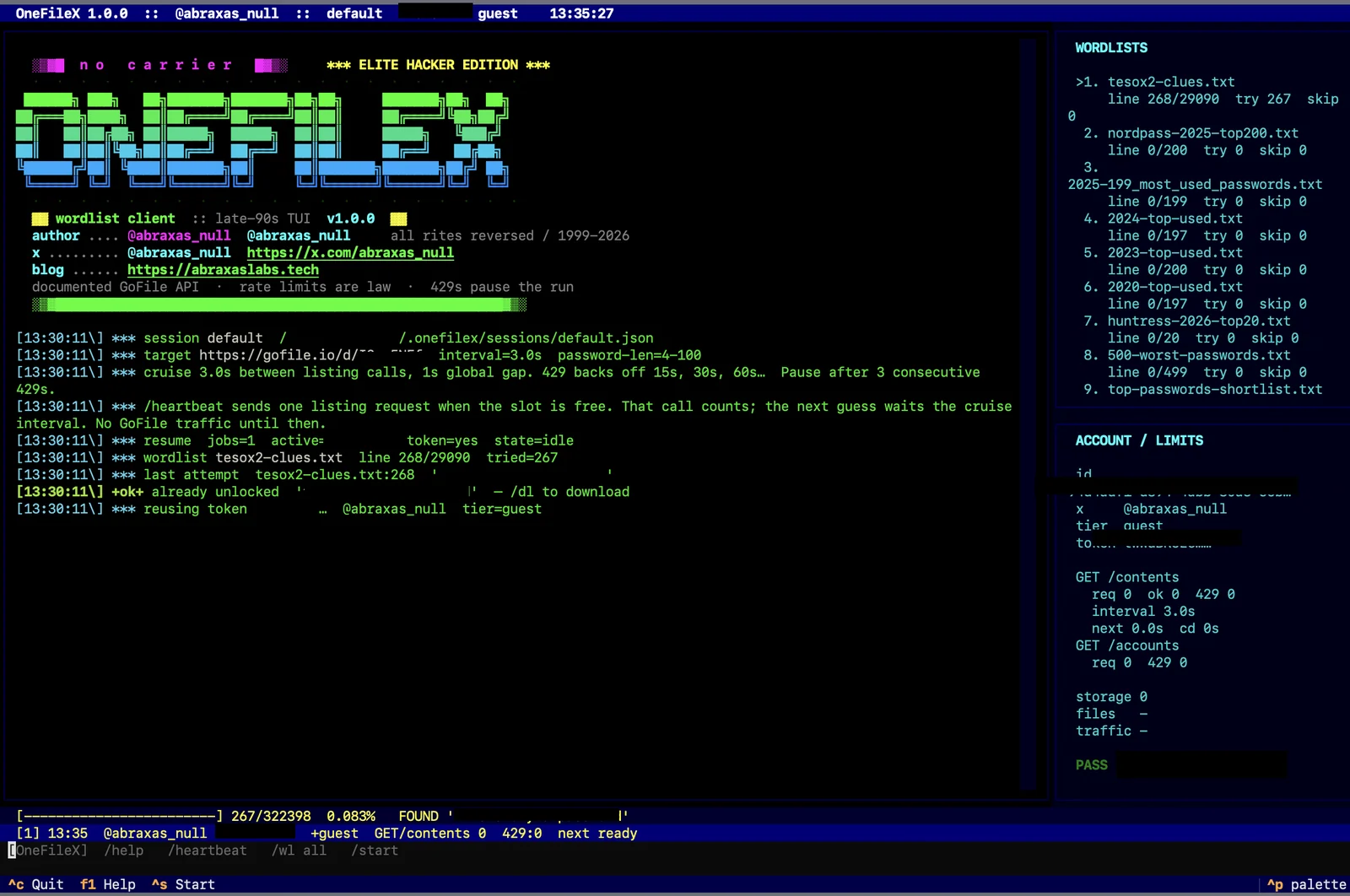Click the session default log line
This screenshot has height=896, width=1350.
[334, 338]
